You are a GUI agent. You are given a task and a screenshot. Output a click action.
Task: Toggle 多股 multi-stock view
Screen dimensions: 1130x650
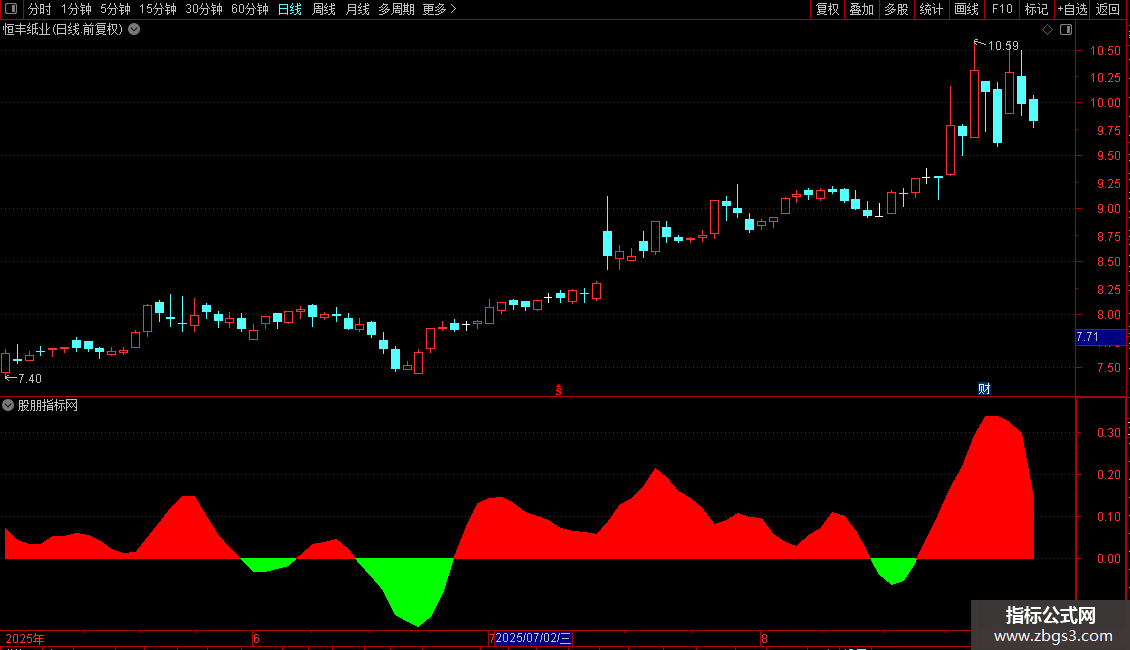tap(896, 9)
